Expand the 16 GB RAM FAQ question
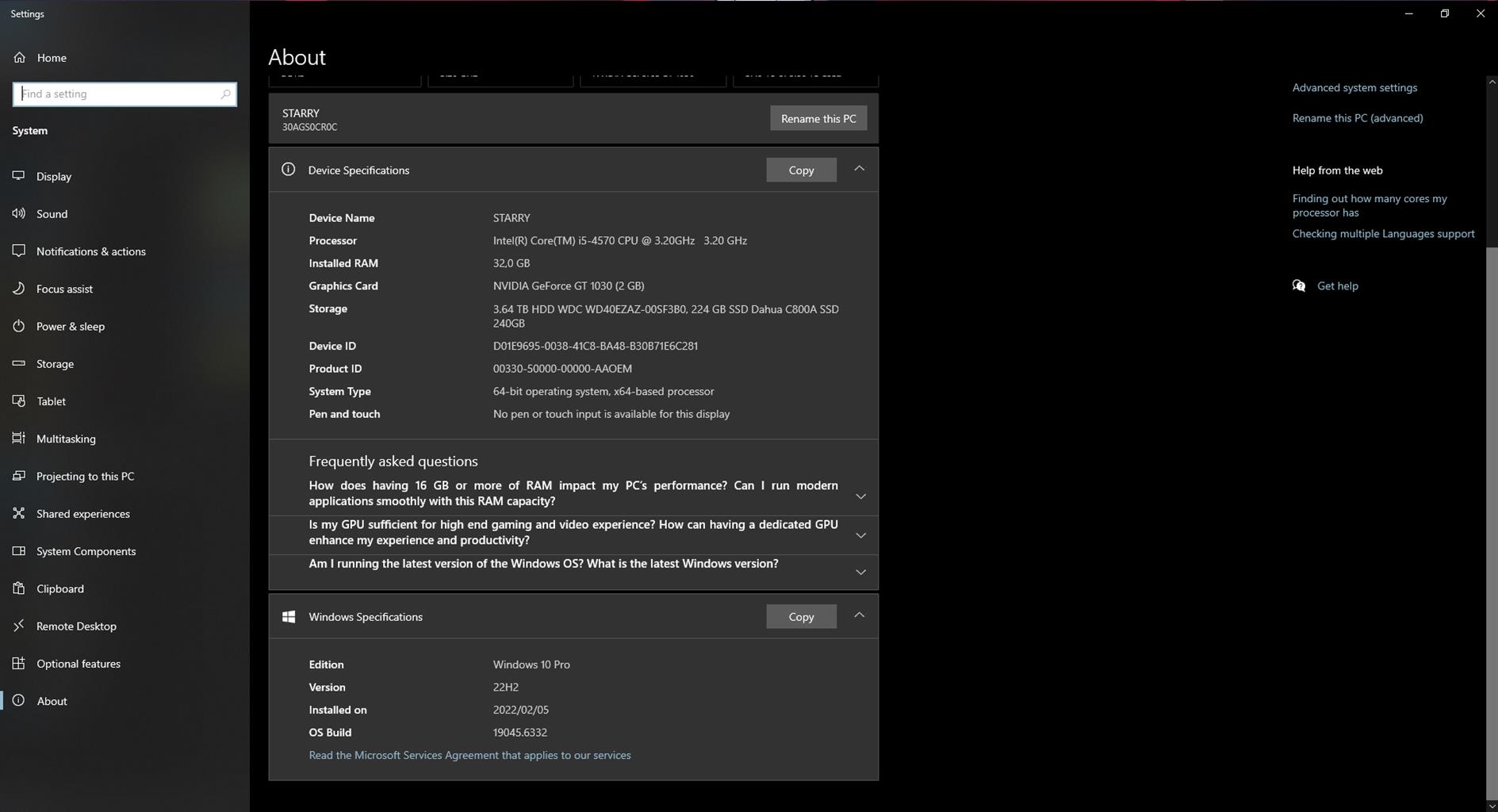The width and height of the screenshot is (1498, 812). point(860,496)
